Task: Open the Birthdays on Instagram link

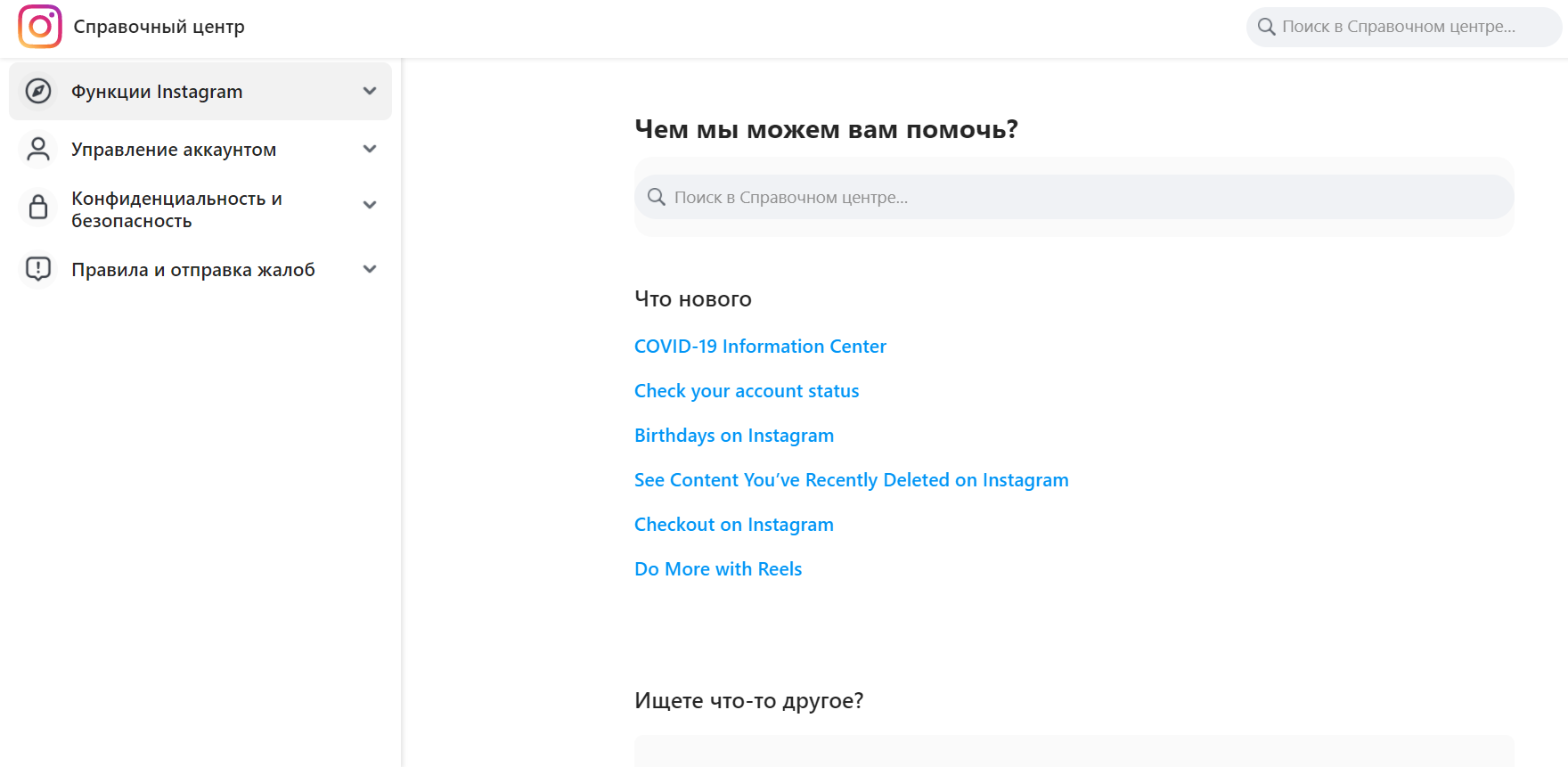Action: tap(734, 436)
